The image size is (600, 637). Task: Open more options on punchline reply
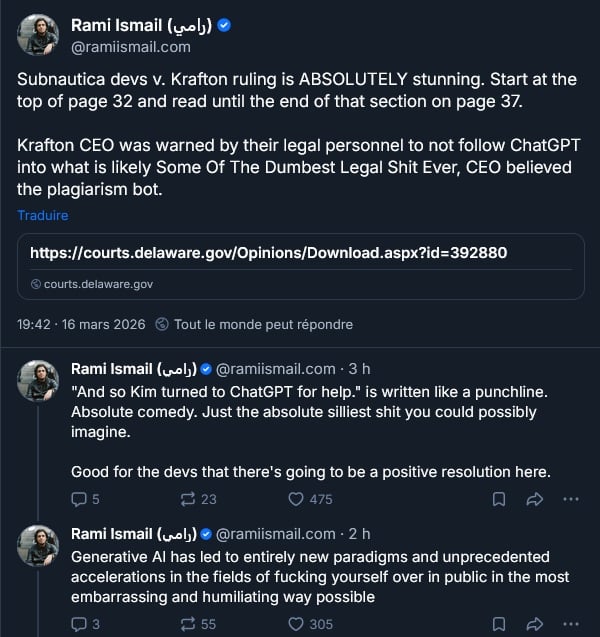[x=570, y=499]
